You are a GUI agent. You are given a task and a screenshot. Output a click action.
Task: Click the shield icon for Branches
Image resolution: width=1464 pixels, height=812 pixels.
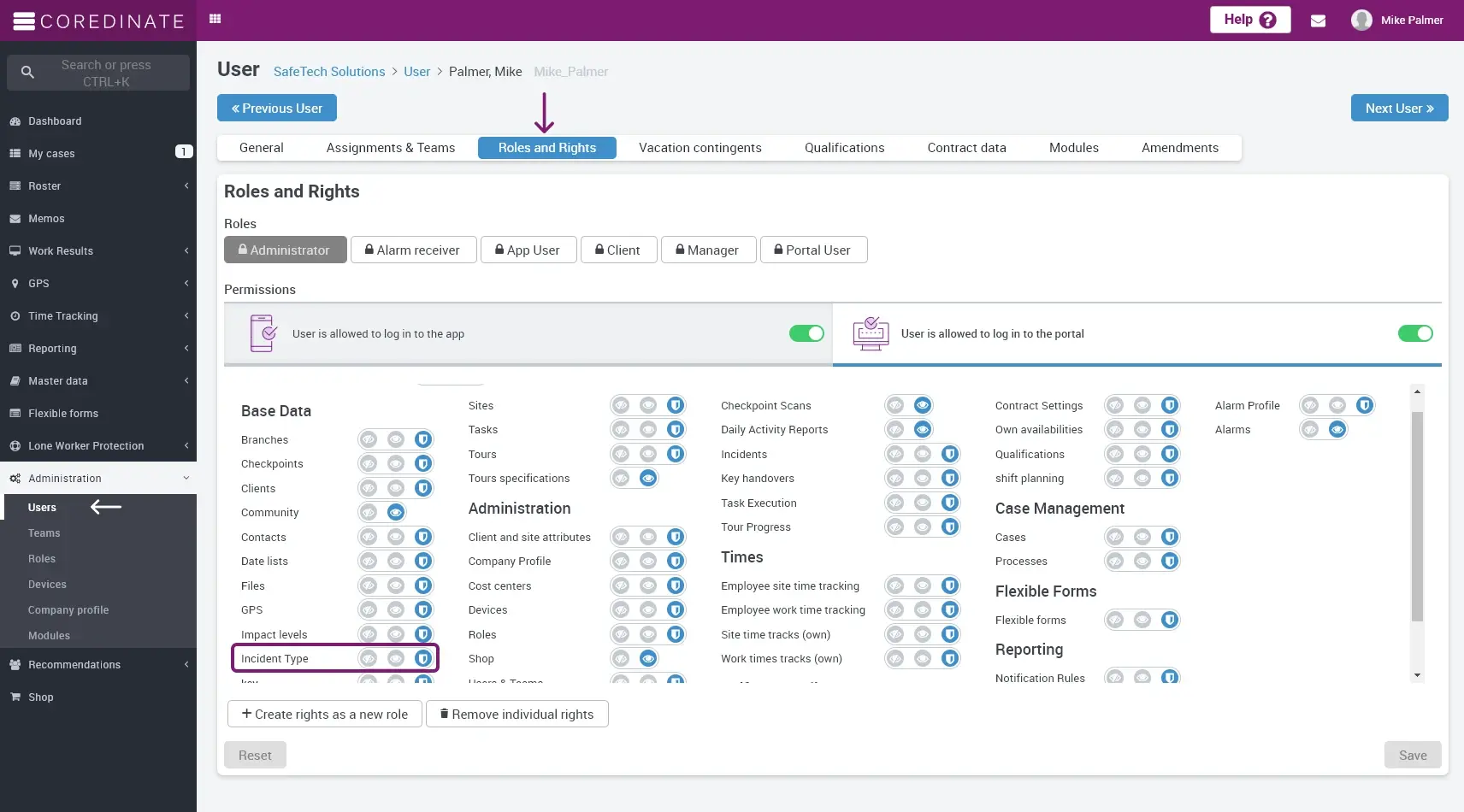pos(422,439)
